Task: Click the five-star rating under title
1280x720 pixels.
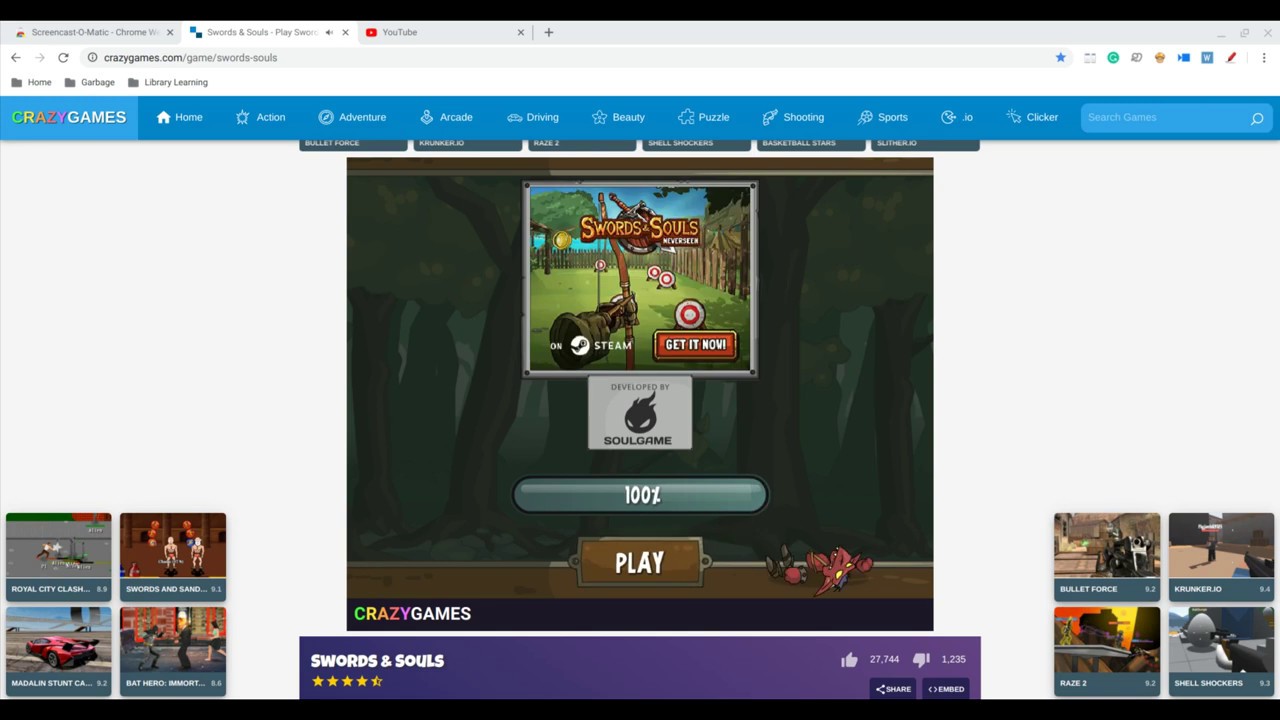Action: [347, 681]
